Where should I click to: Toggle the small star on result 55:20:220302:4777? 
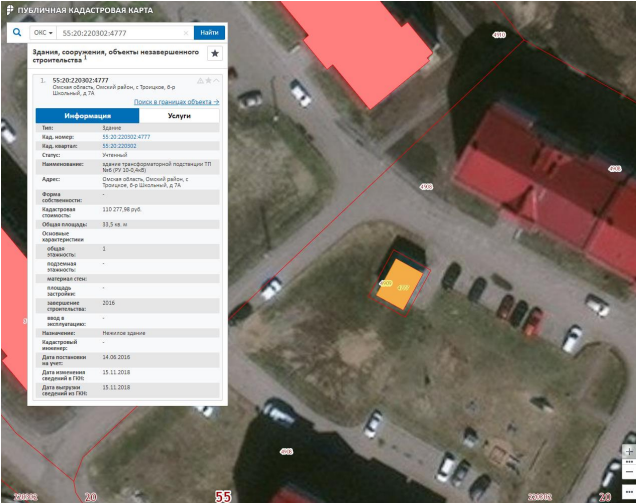pyautogui.click(x=208, y=80)
